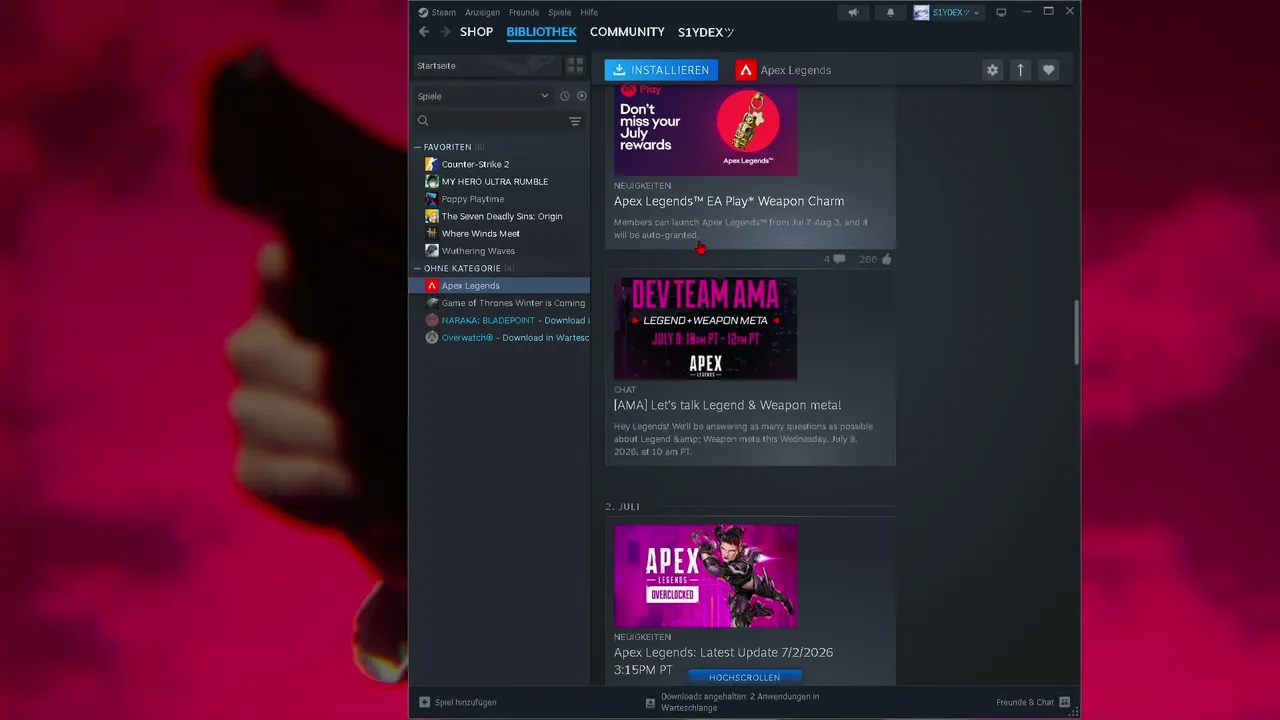Open the EA Play July rewards thumbnail

(706, 131)
